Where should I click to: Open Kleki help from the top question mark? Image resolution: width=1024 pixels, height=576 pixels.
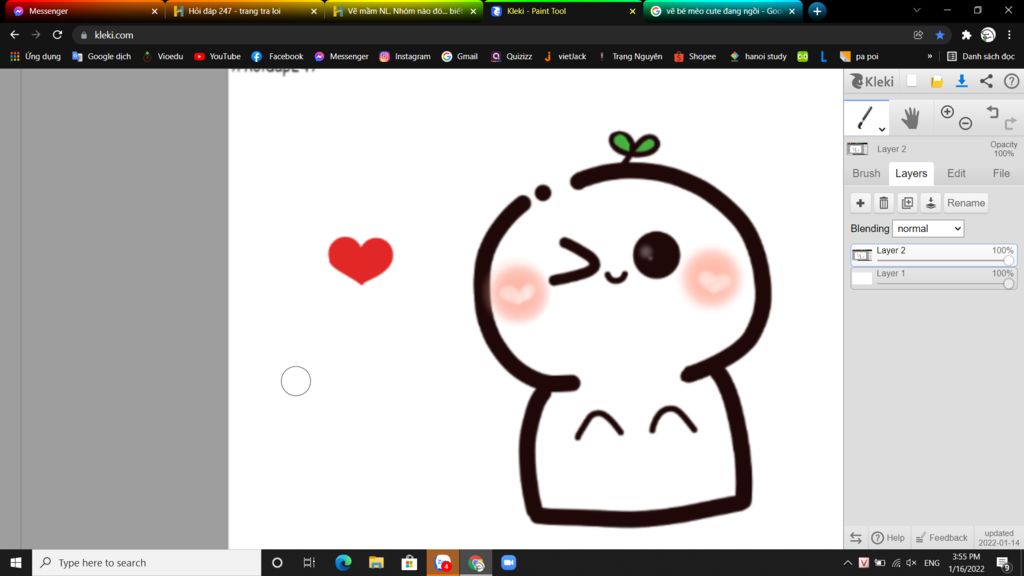point(1011,81)
